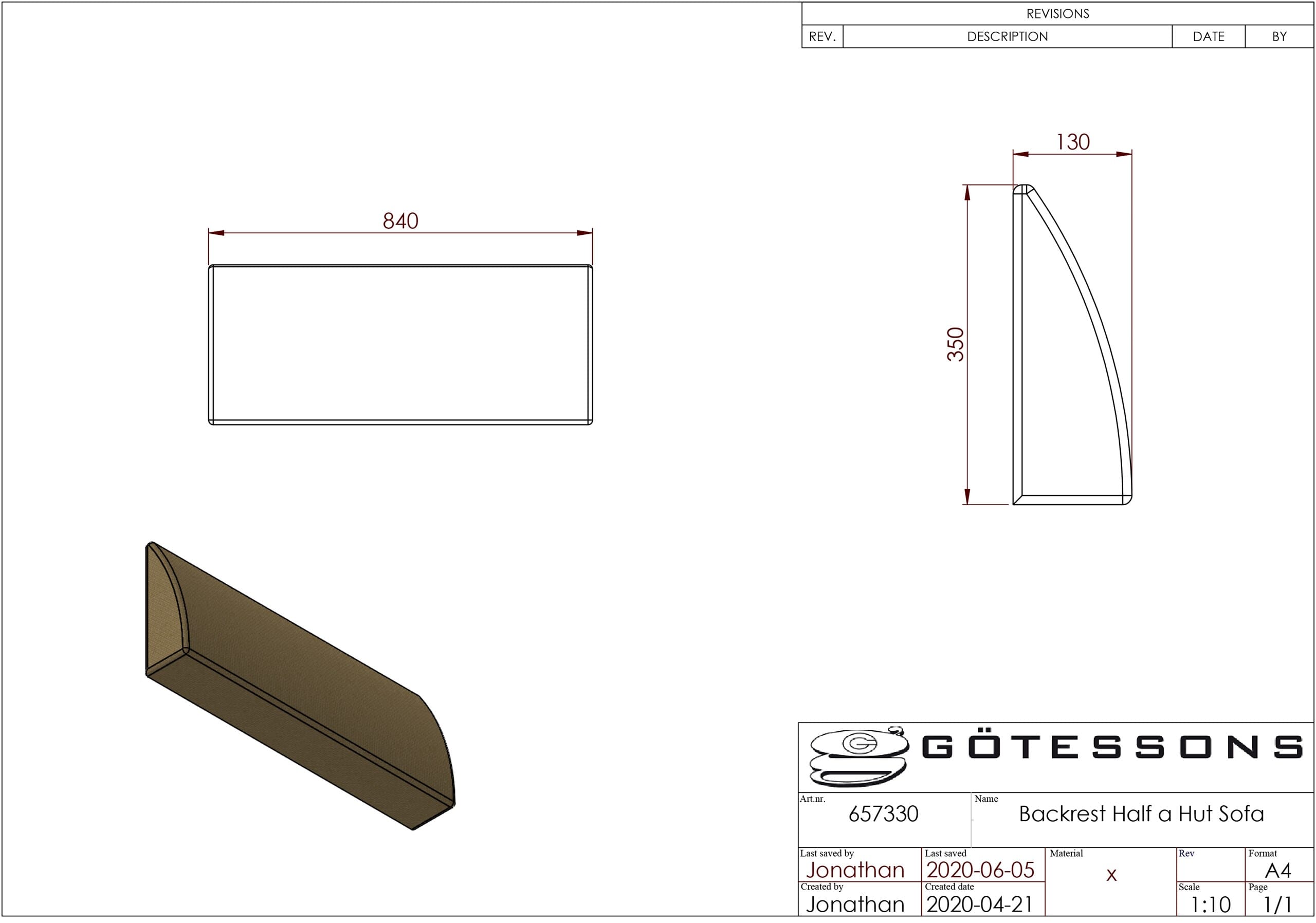1316x923 pixels.
Task: Click the Format A4 field
Action: [1277, 871]
